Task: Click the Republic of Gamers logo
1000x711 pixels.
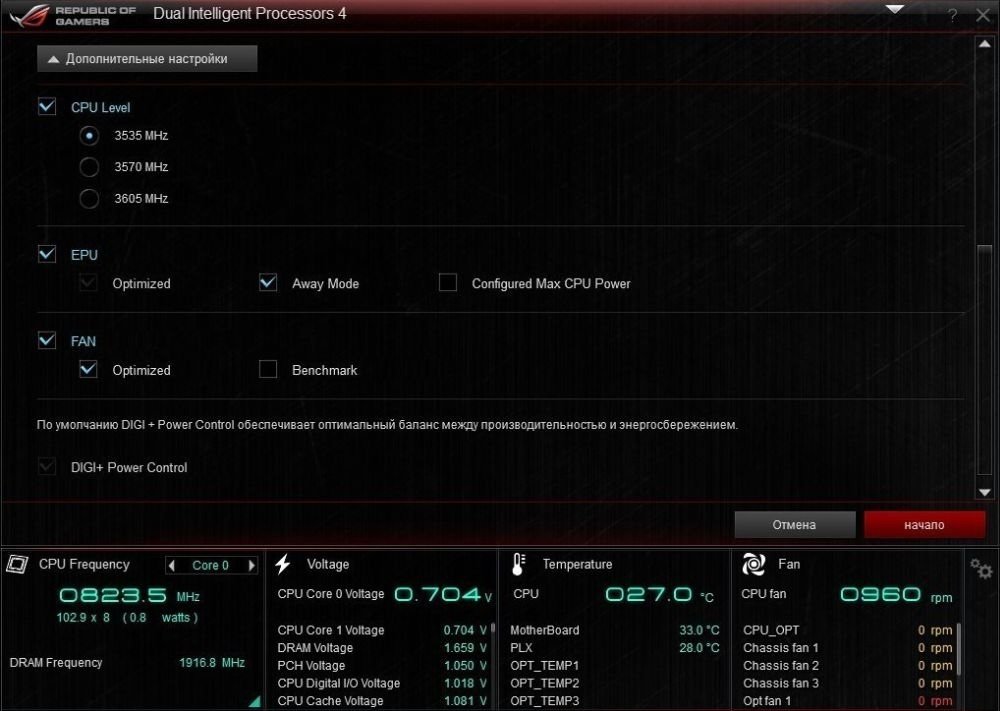Action: pos(73,15)
